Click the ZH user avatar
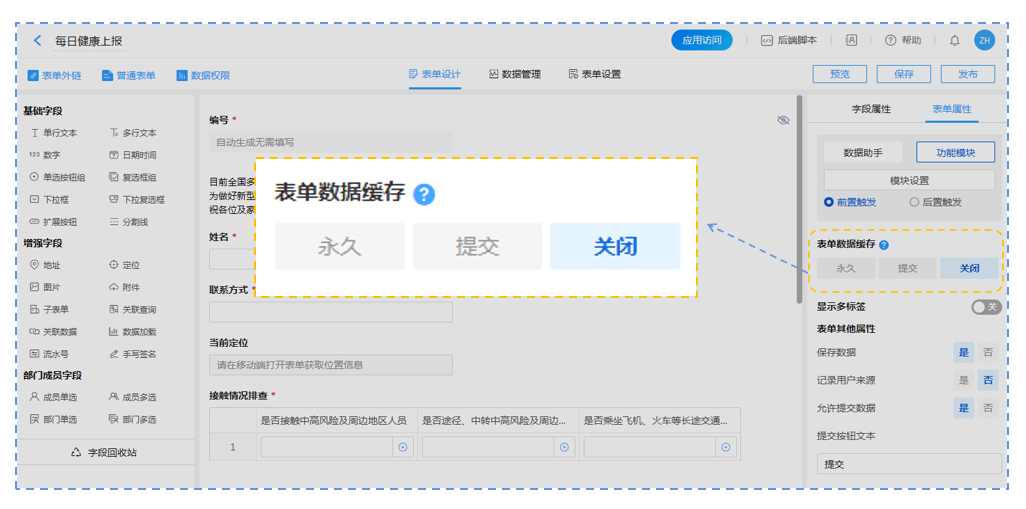Image resolution: width=1026 pixels, height=509 pixels. tap(984, 41)
